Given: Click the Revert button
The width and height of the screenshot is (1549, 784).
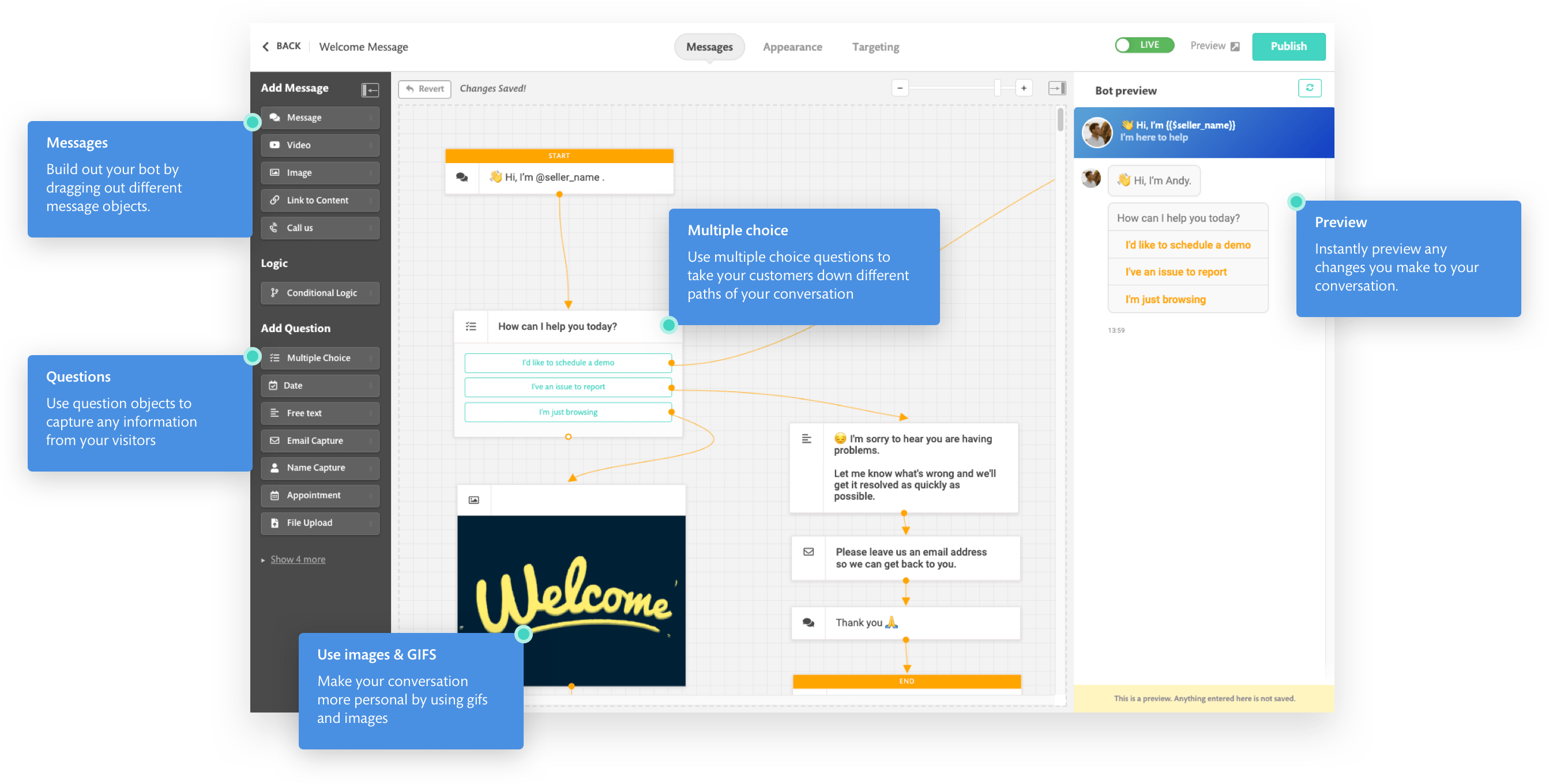Looking at the screenshot, I should pyautogui.click(x=422, y=89).
